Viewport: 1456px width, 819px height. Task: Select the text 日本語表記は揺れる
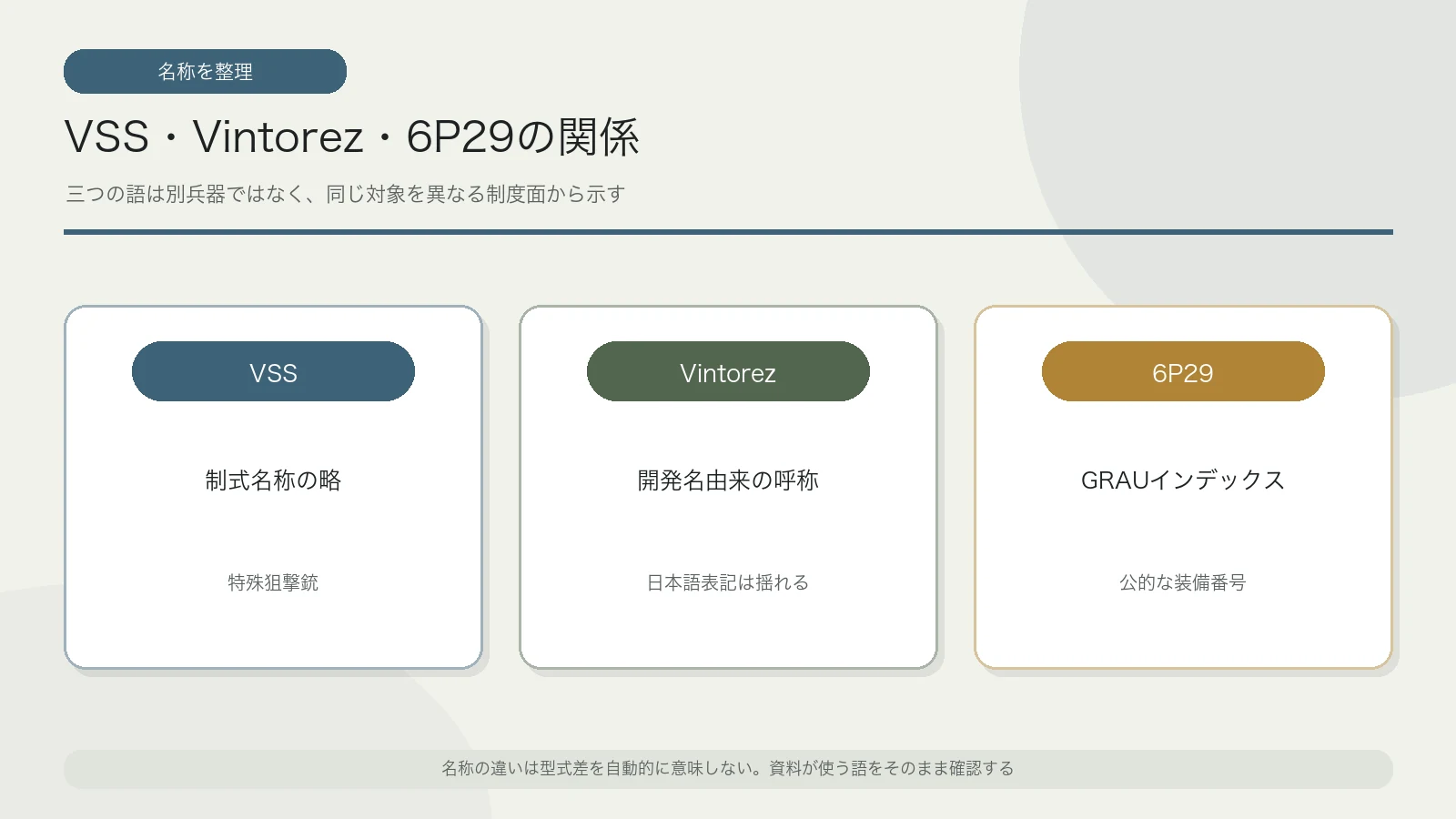point(728,582)
